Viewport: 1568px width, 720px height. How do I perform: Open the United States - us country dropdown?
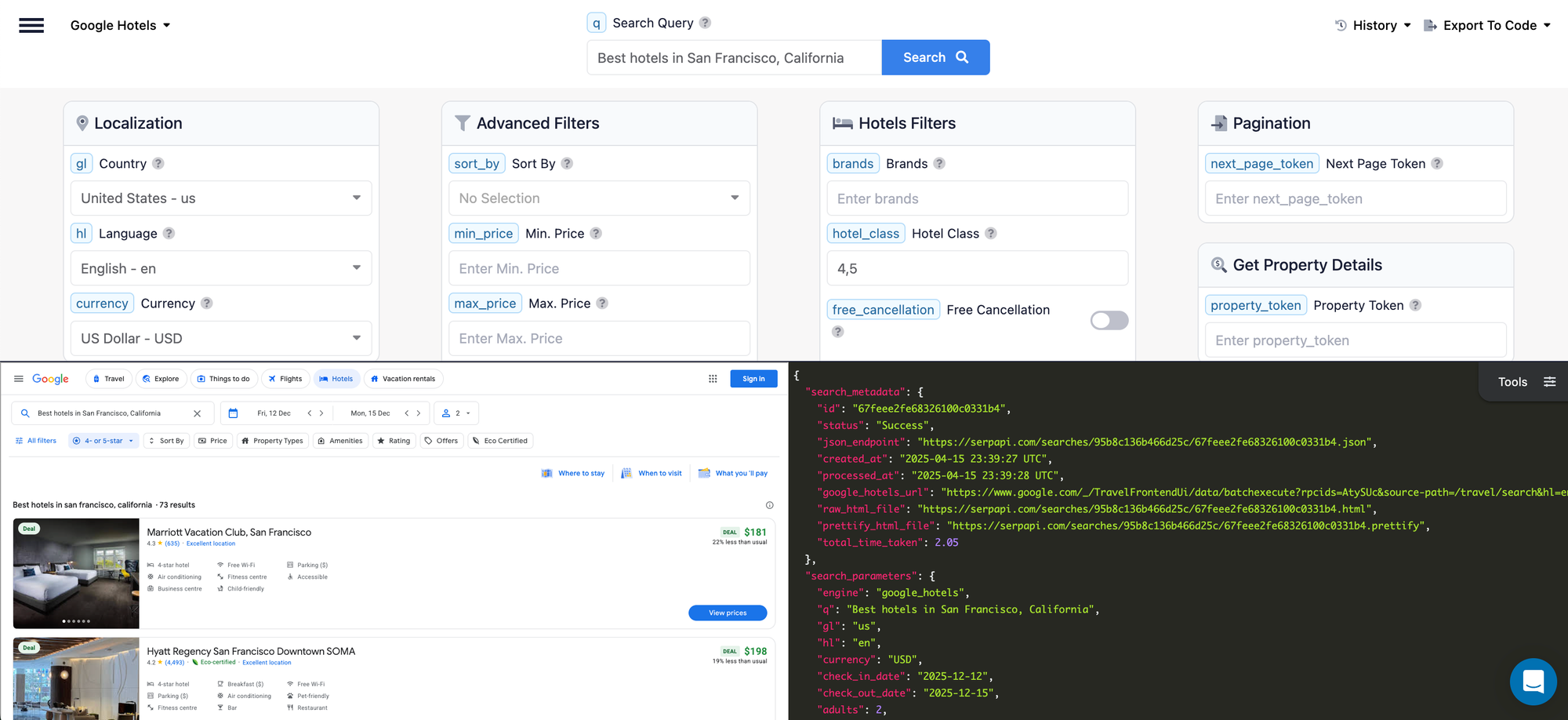(x=221, y=198)
